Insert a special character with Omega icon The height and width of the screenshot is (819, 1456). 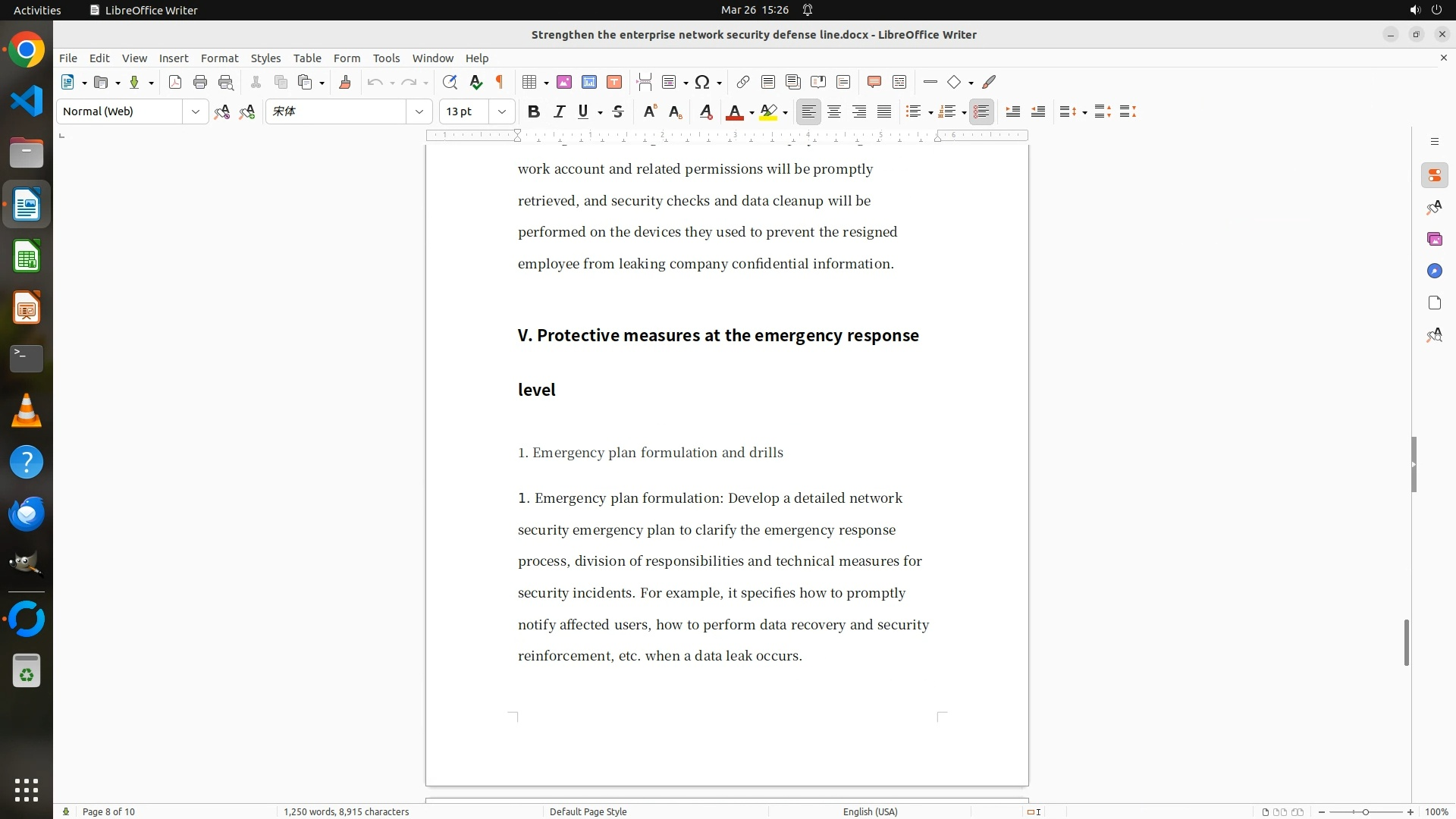[x=702, y=82]
